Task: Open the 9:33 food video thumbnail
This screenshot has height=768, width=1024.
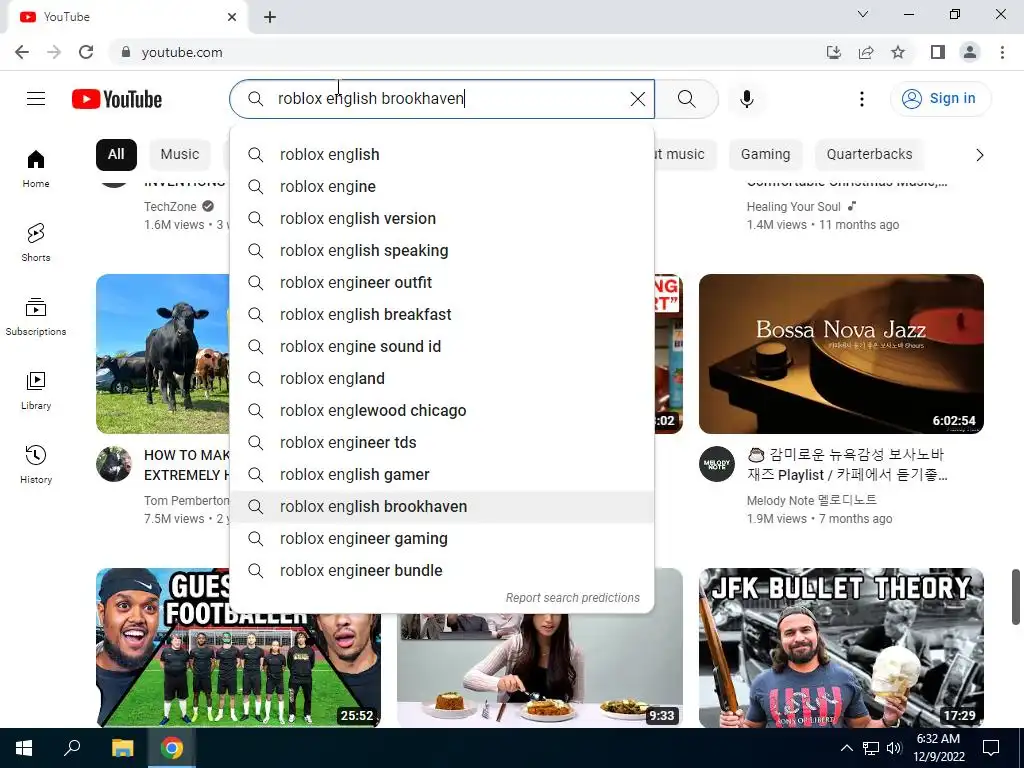Action: [x=539, y=669]
